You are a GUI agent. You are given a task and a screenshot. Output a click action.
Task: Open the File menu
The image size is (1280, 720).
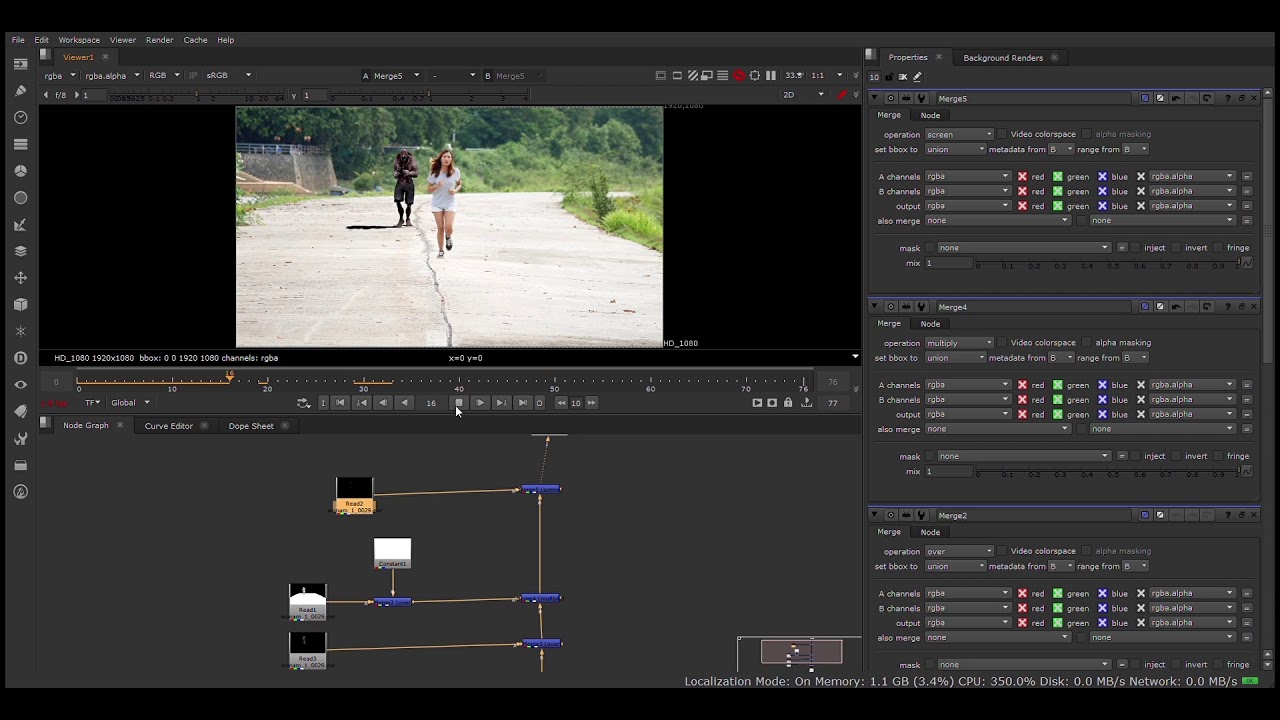click(x=18, y=40)
